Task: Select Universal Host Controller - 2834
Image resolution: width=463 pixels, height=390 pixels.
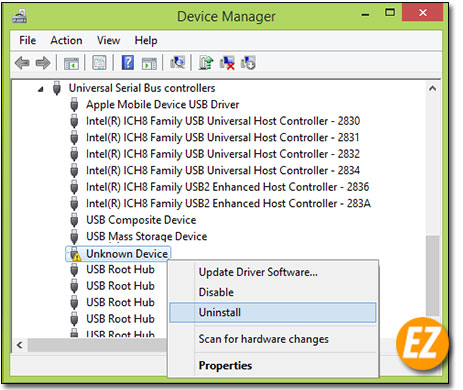Action: click(223, 171)
